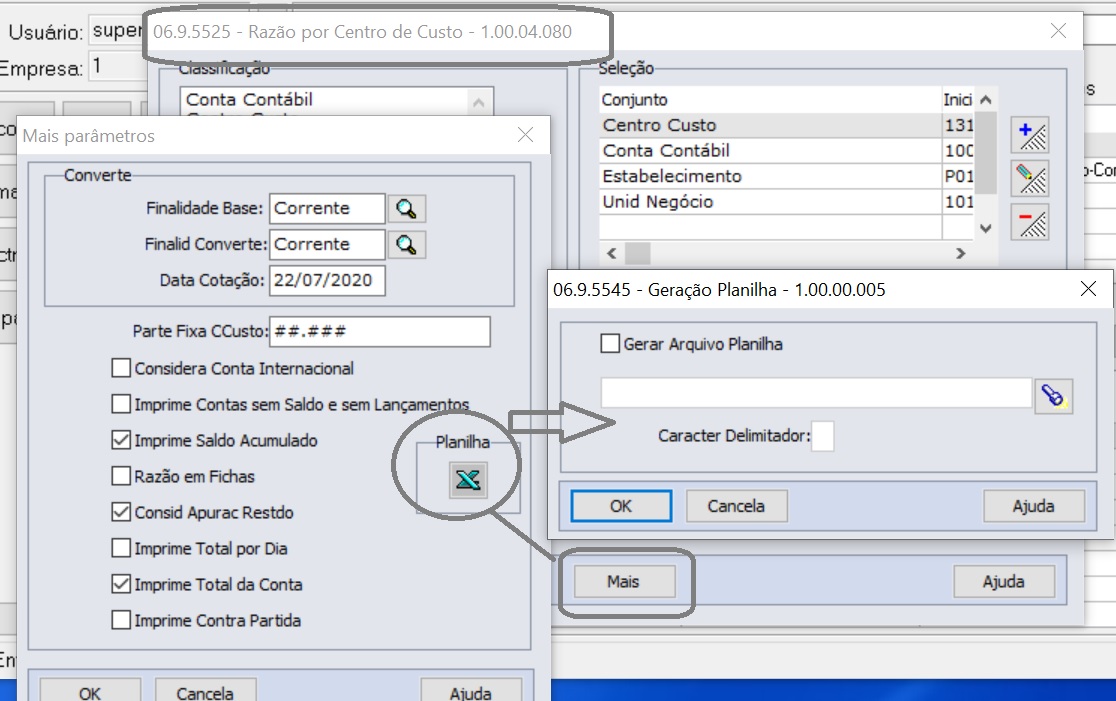
Task: Check Imprime Contas sem Saldo e sem Lançamentos
Action: click(x=121, y=404)
